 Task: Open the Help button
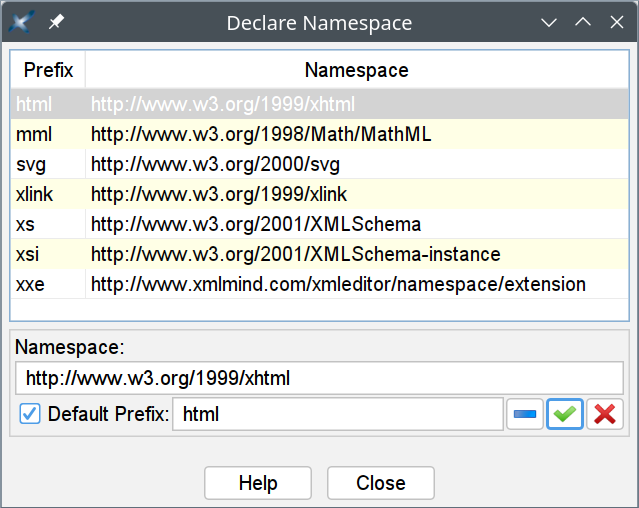pos(258,483)
